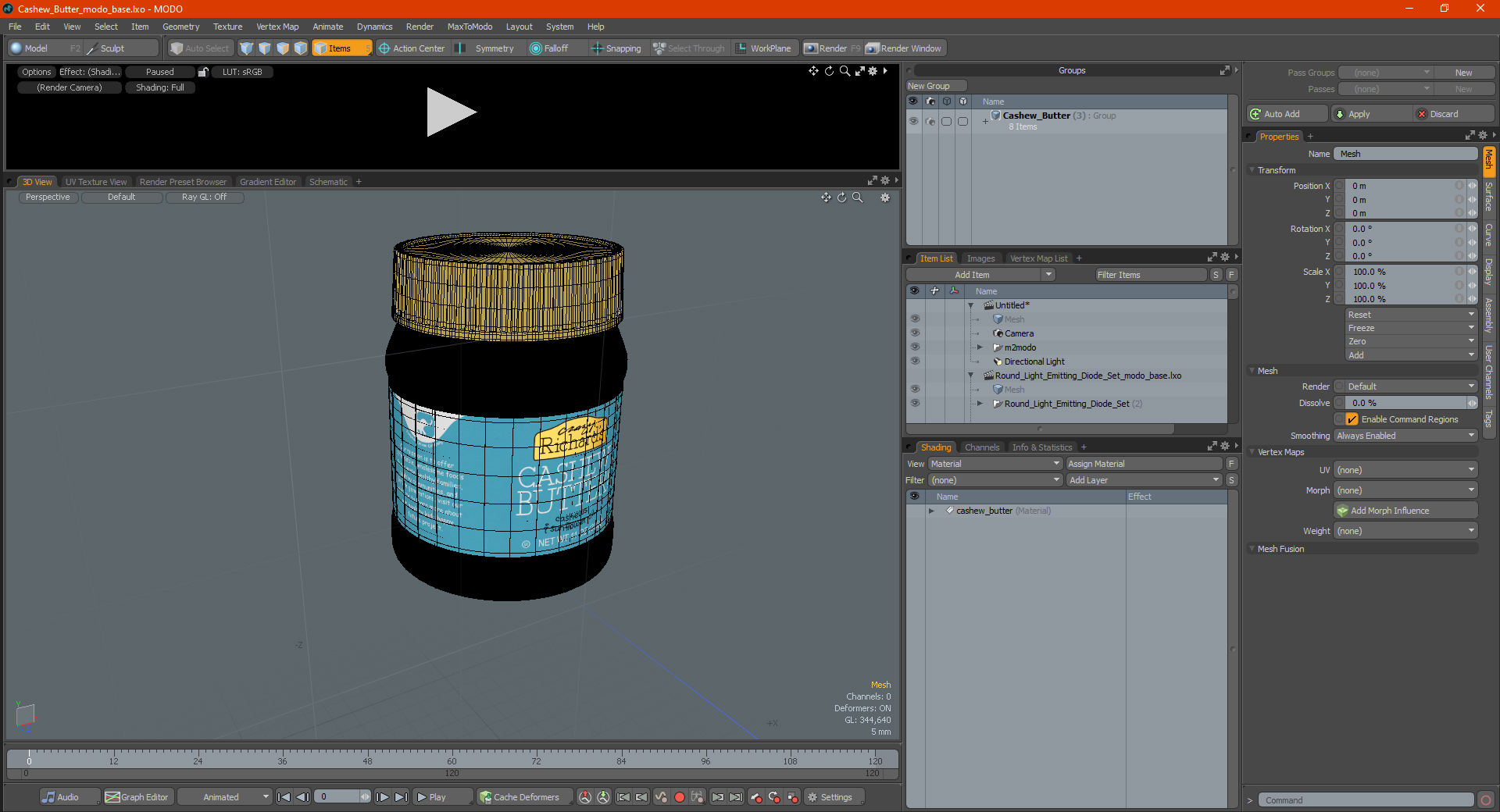Open Add Item dropdown
Screen dimensions: 1500x812
[x=980, y=275]
